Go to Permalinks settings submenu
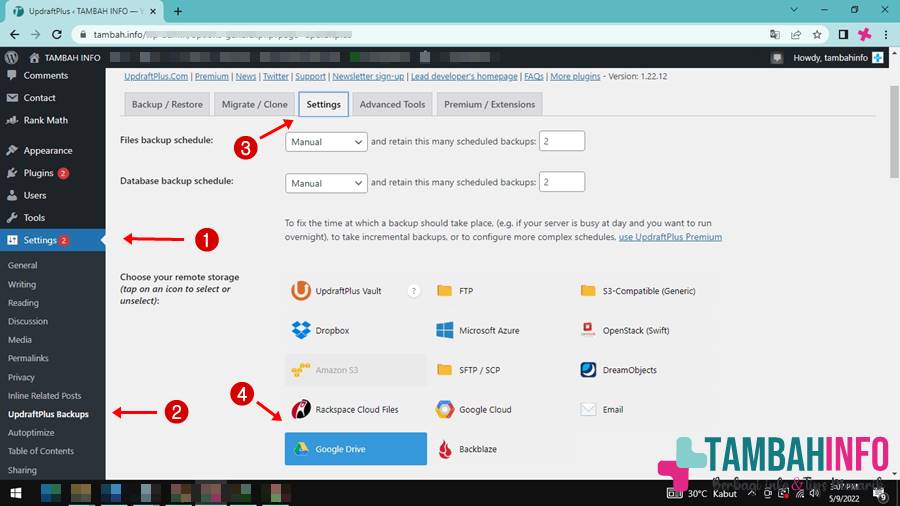This screenshot has height=506, width=900. click(28, 358)
